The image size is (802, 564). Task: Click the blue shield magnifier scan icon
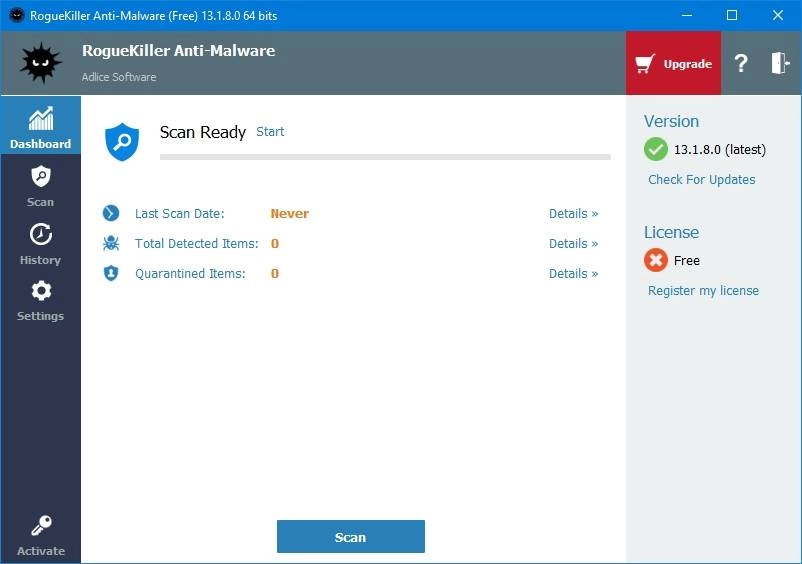point(122,142)
